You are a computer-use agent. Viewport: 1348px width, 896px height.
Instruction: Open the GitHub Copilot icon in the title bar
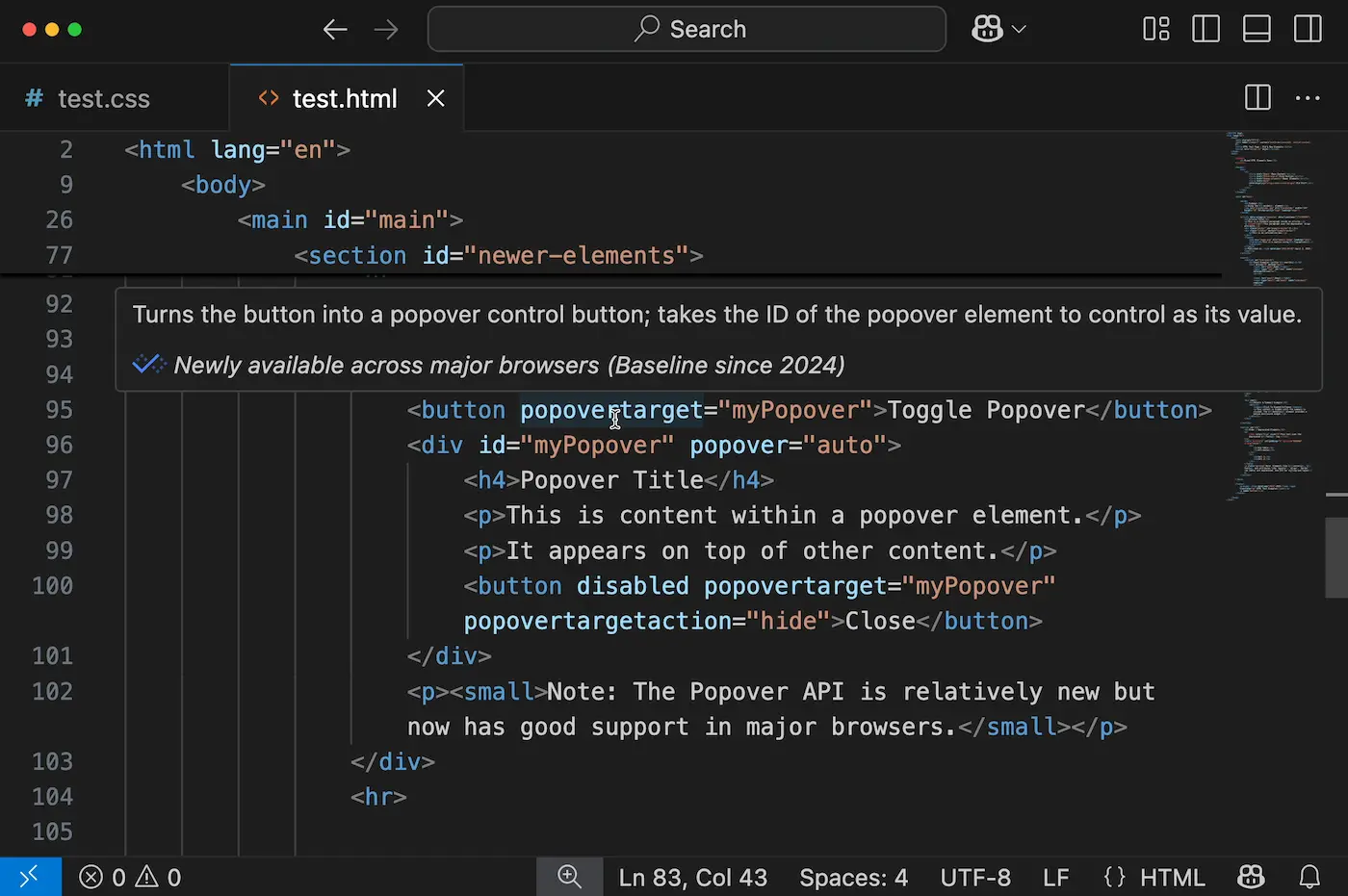click(986, 29)
